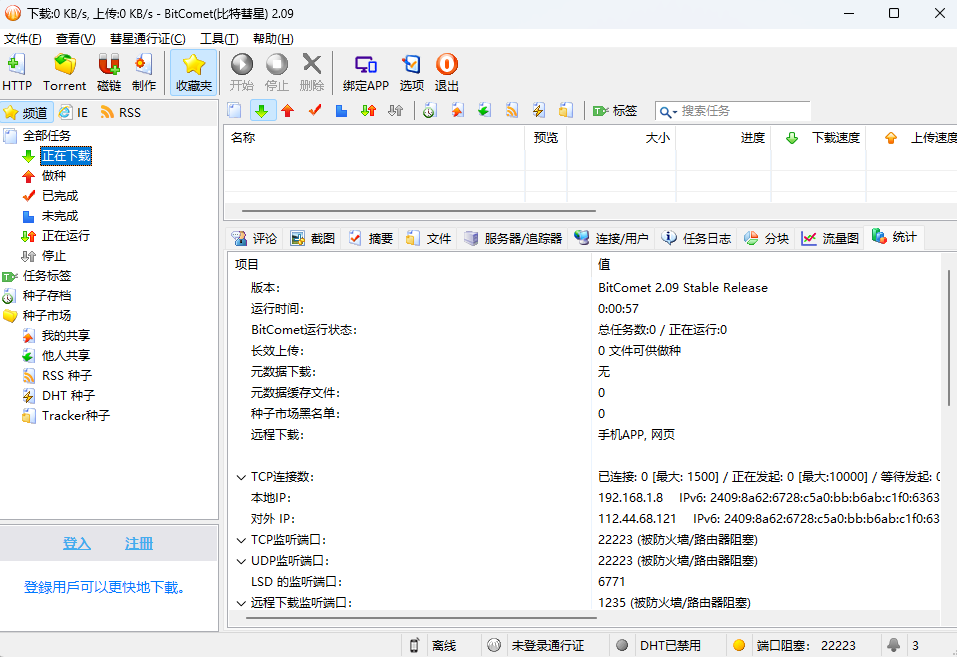
Task: Open the 查看(V) menu
Action: point(75,38)
